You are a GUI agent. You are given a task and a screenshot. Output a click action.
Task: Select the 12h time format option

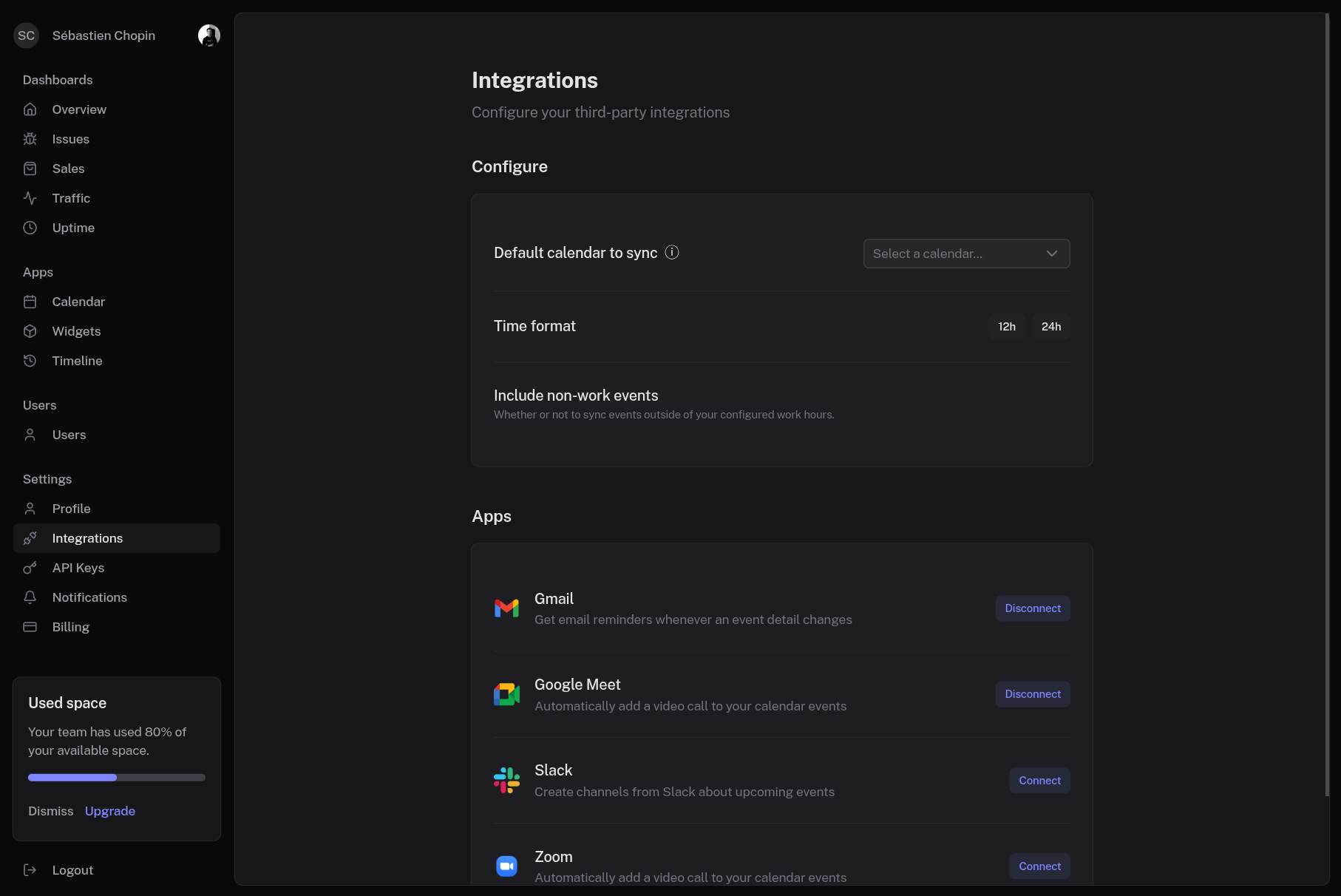coord(1007,327)
